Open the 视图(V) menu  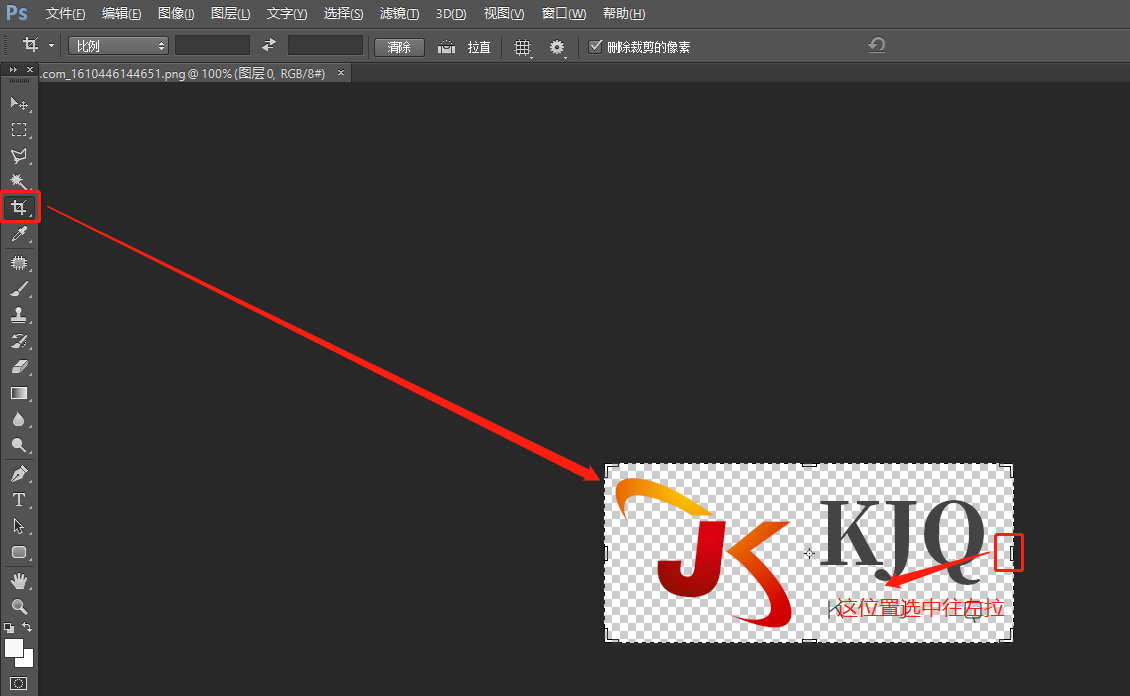[x=504, y=14]
